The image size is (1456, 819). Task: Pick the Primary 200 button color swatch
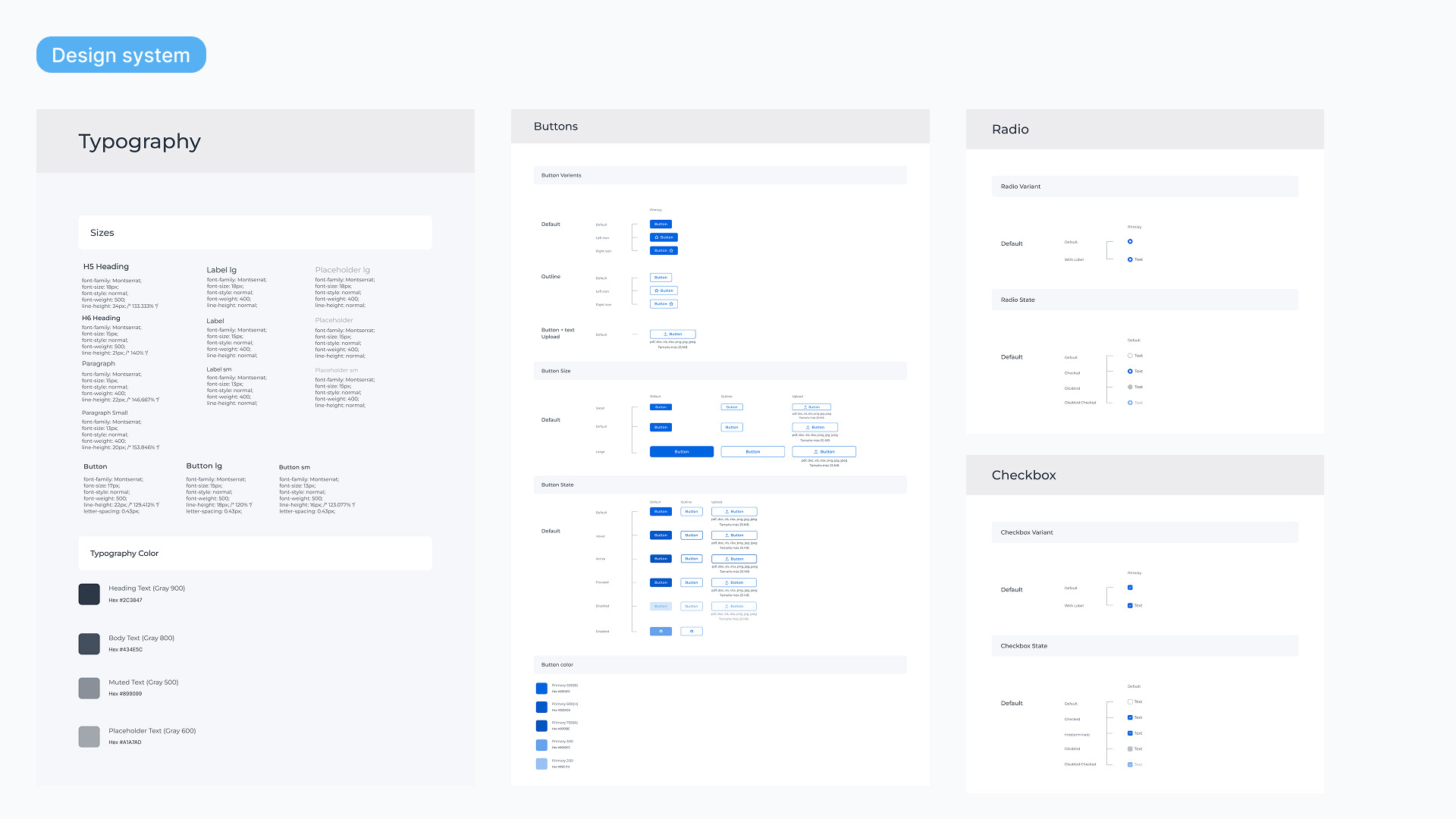coord(541,764)
